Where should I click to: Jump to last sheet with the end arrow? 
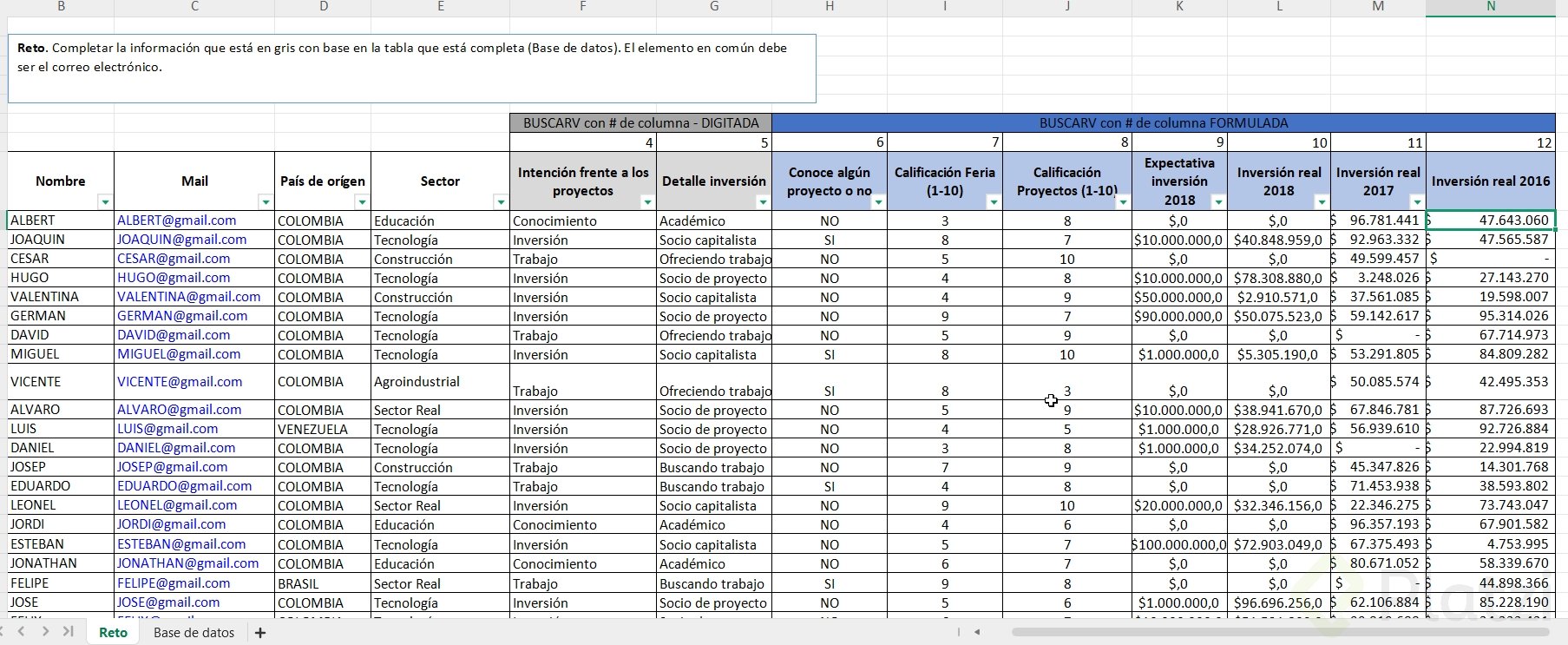tap(68, 631)
